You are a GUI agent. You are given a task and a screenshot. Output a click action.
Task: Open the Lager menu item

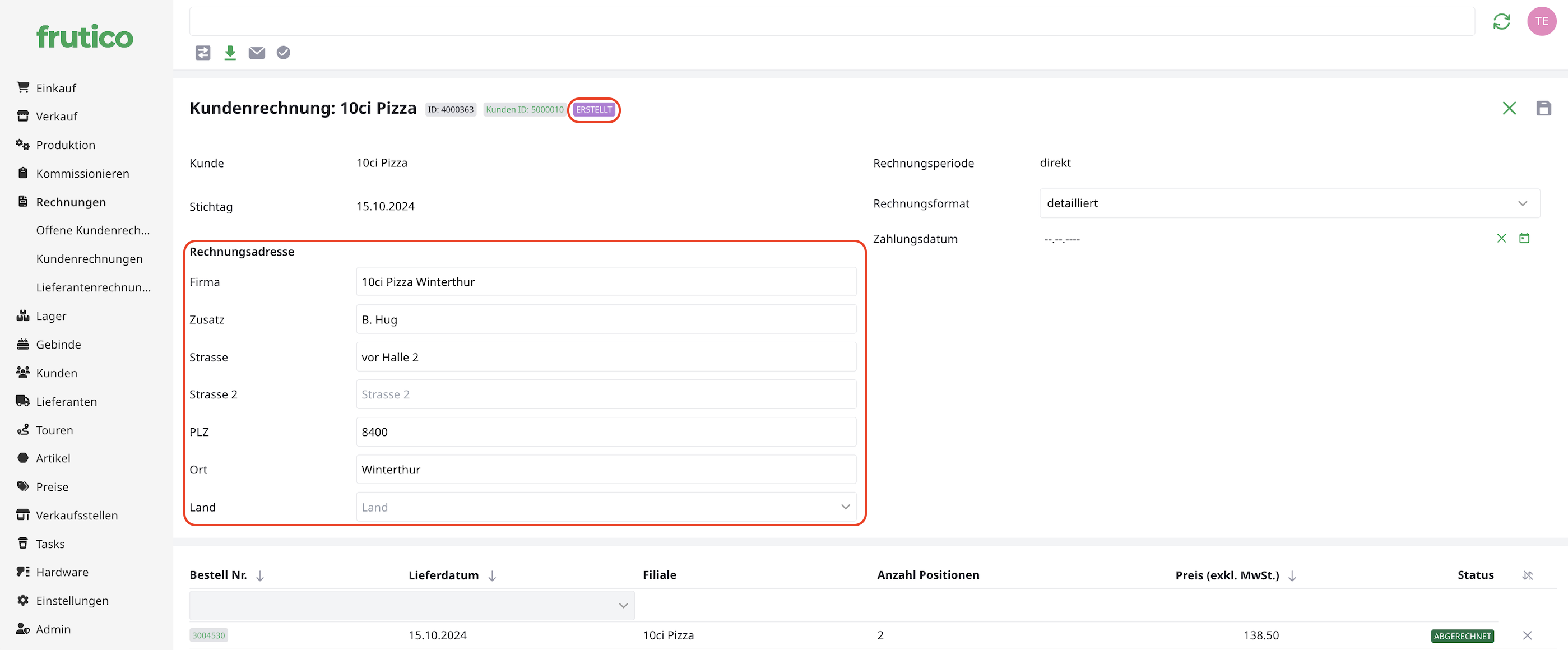tap(51, 316)
